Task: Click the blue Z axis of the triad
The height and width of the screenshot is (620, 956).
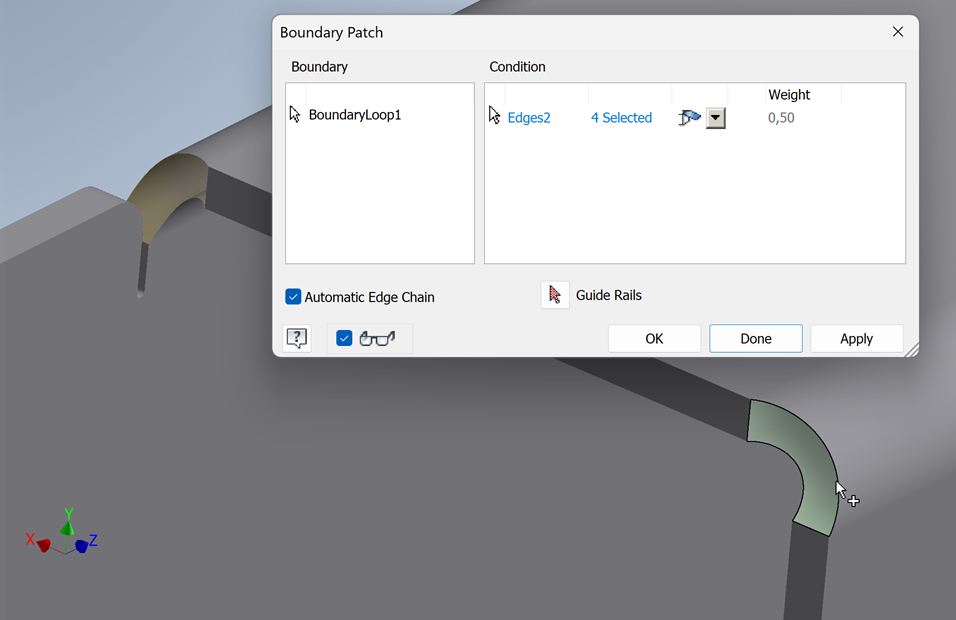Action: [x=84, y=543]
